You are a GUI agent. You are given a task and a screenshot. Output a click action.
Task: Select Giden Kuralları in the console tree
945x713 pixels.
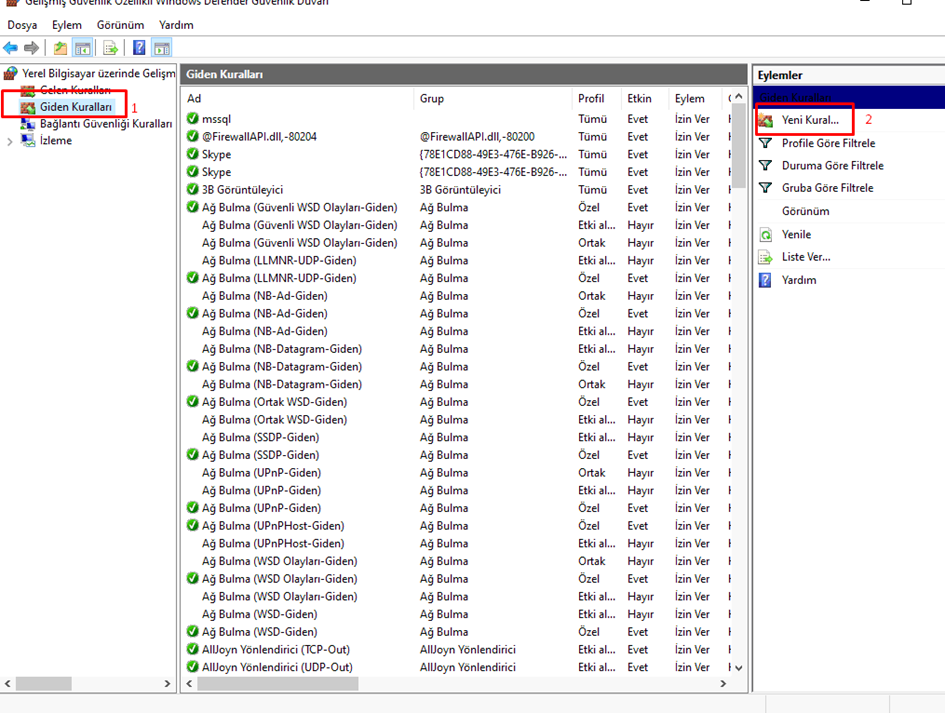click(x=76, y=107)
